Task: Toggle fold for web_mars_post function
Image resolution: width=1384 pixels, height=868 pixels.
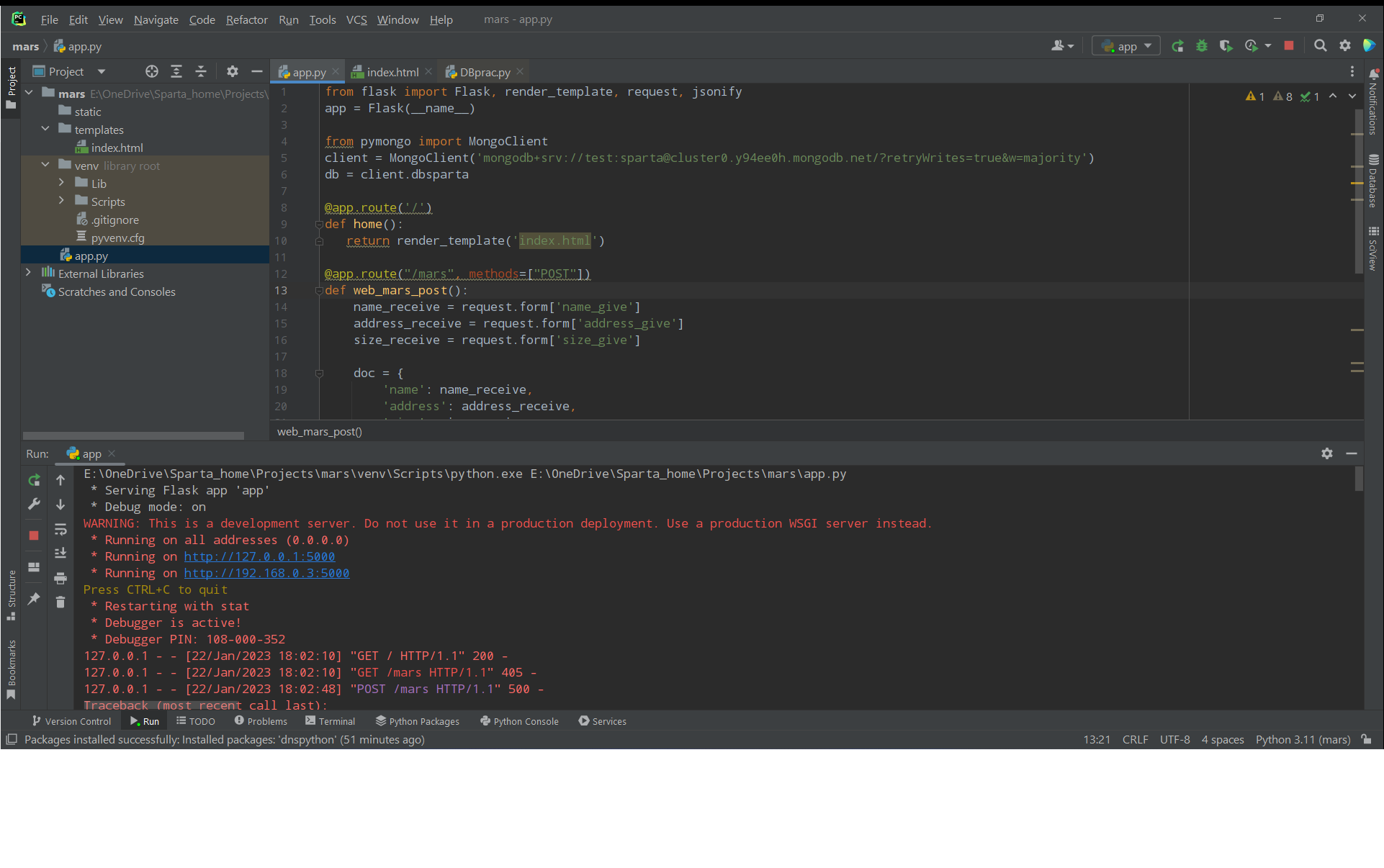Action: [x=319, y=290]
